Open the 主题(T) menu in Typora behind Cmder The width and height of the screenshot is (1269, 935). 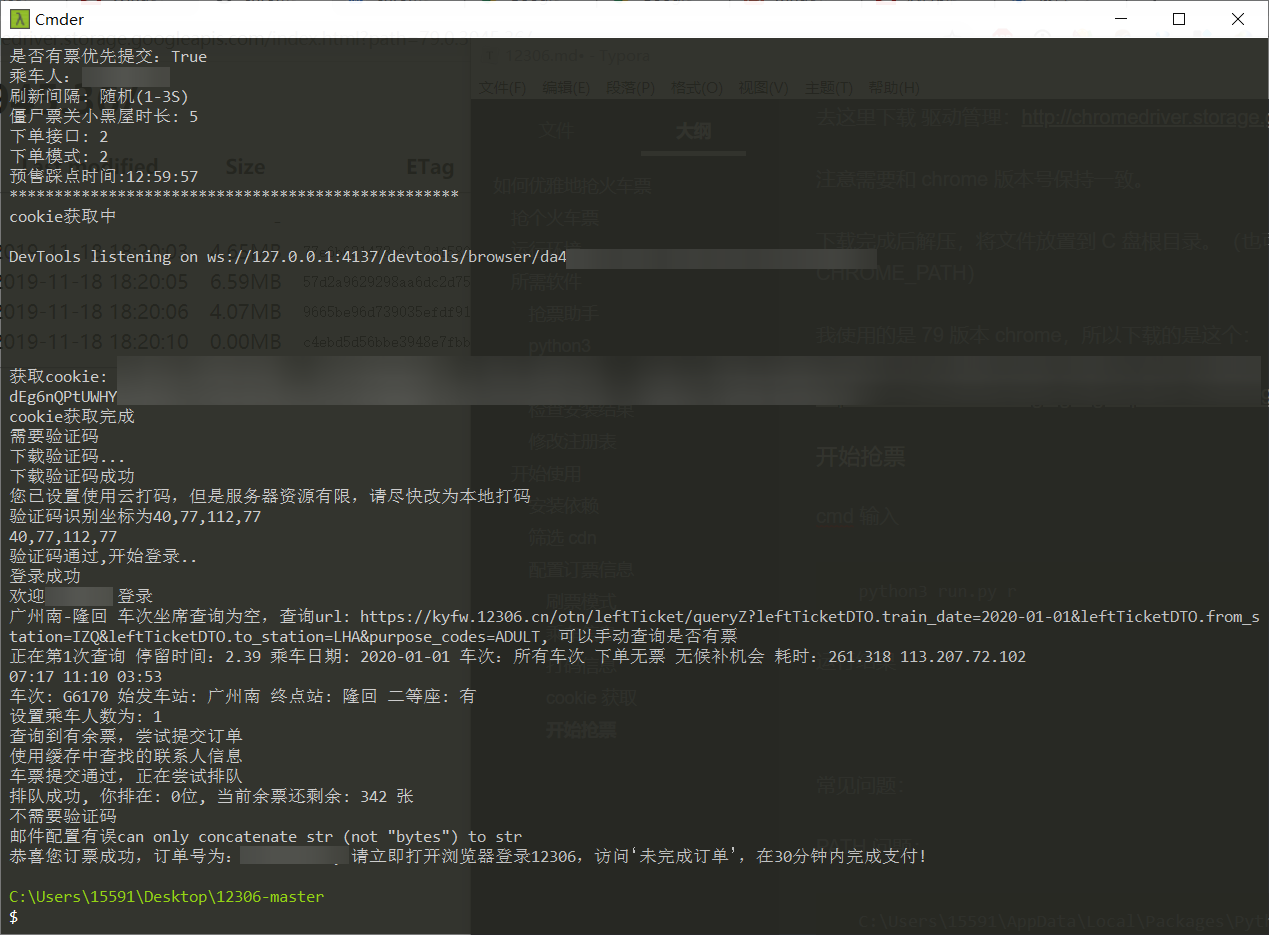(829, 88)
